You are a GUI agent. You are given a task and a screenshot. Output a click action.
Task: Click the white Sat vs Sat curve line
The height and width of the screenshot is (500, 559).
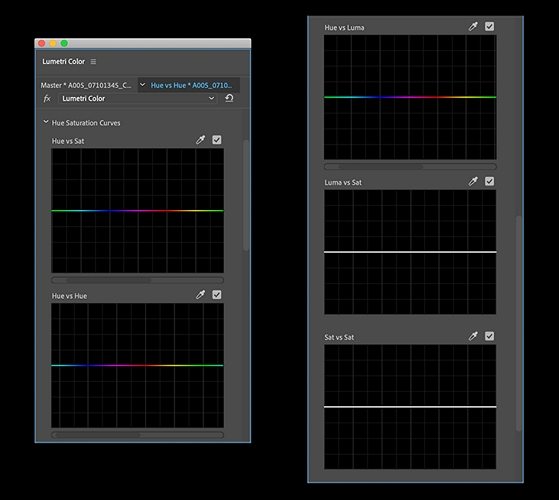(410, 407)
